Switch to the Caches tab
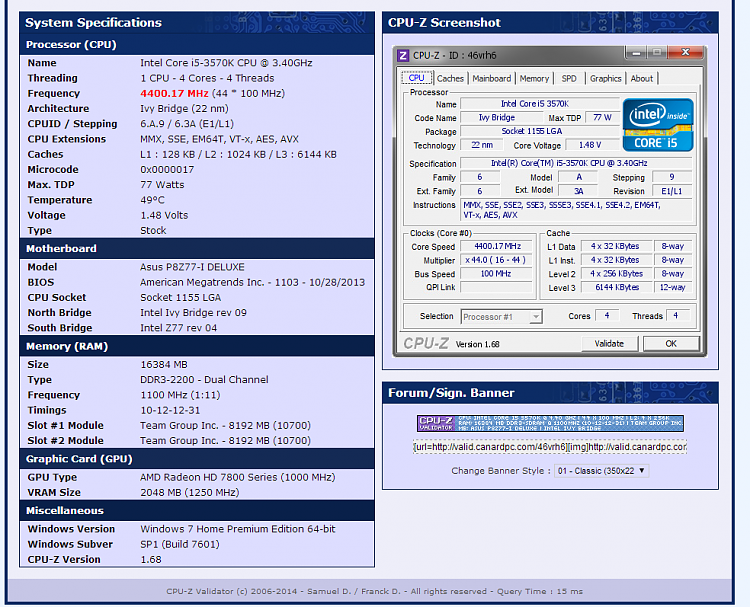The width and height of the screenshot is (750, 607). coord(450,78)
